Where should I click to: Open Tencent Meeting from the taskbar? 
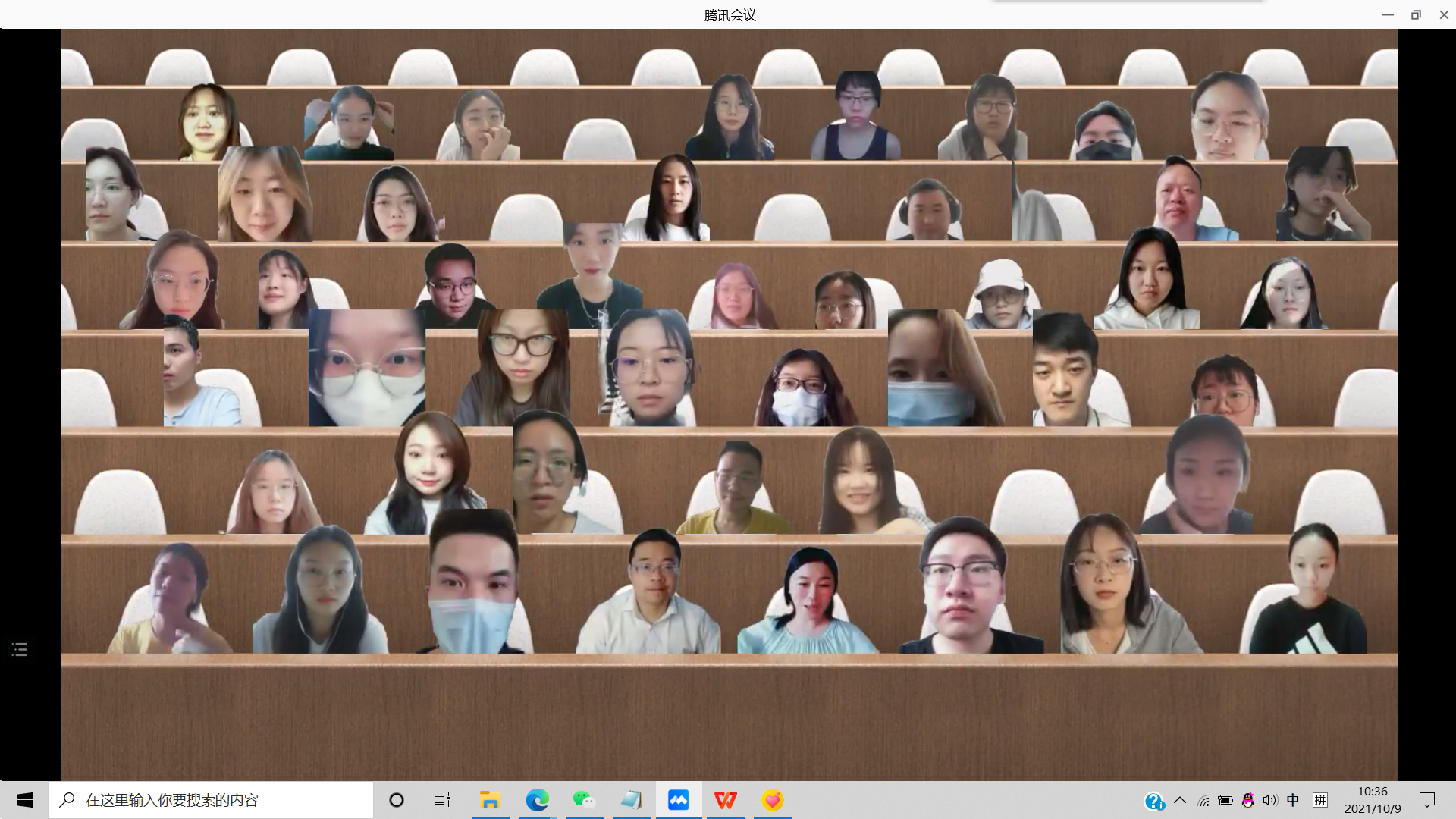click(x=678, y=800)
